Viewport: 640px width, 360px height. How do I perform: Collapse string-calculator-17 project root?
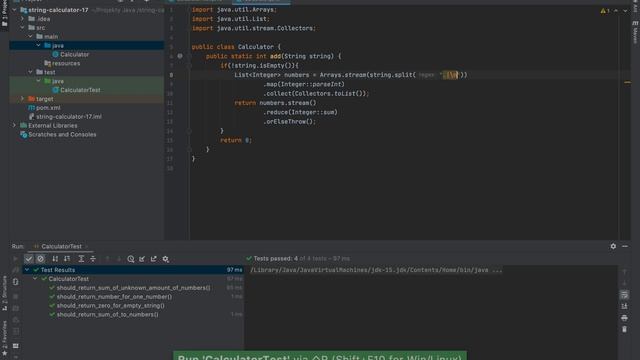pos(15,10)
